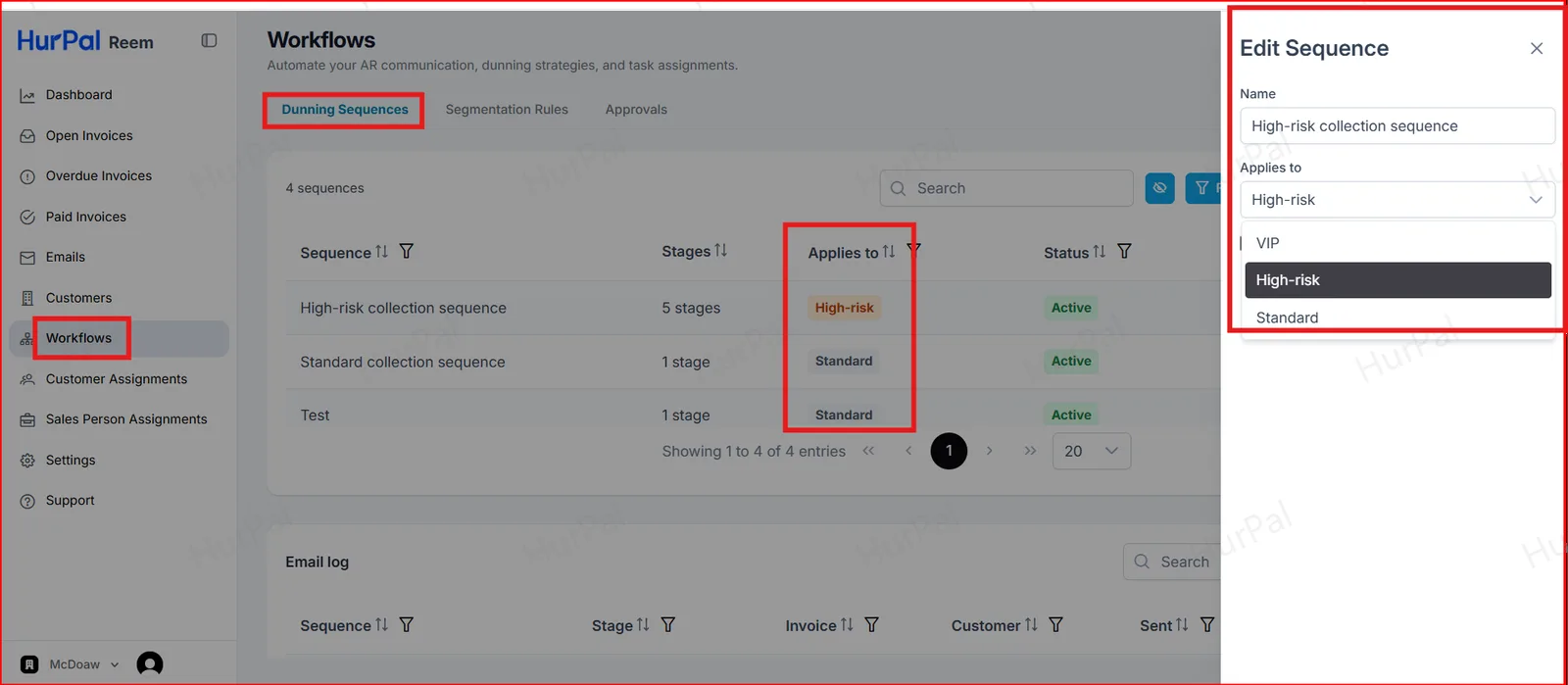This screenshot has height=685, width=1568.
Task: Open Sales Person Assignments page
Action: pyautogui.click(x=126, y=419)
